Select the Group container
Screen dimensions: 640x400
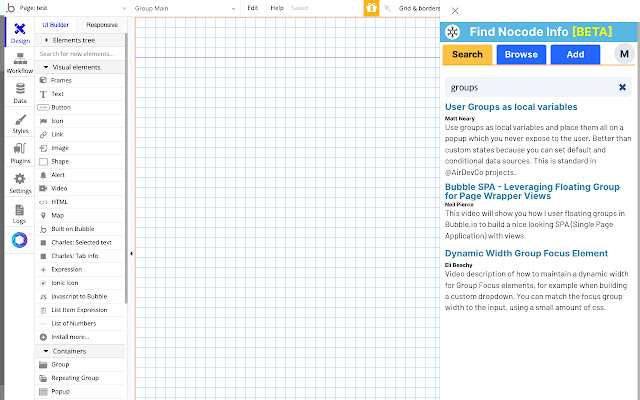(80, 364)
